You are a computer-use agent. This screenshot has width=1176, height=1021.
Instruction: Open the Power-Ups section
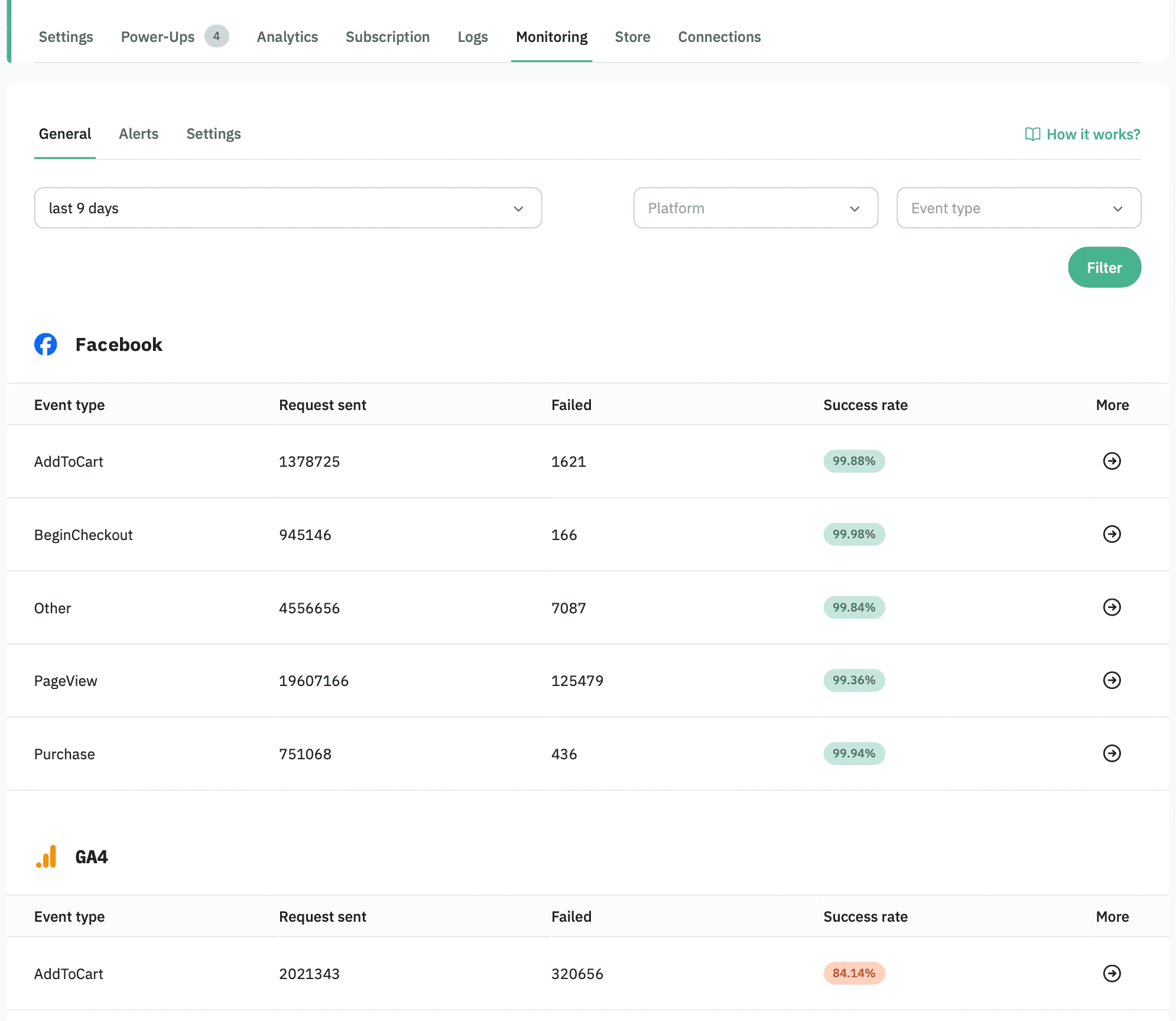coord(158,37)
